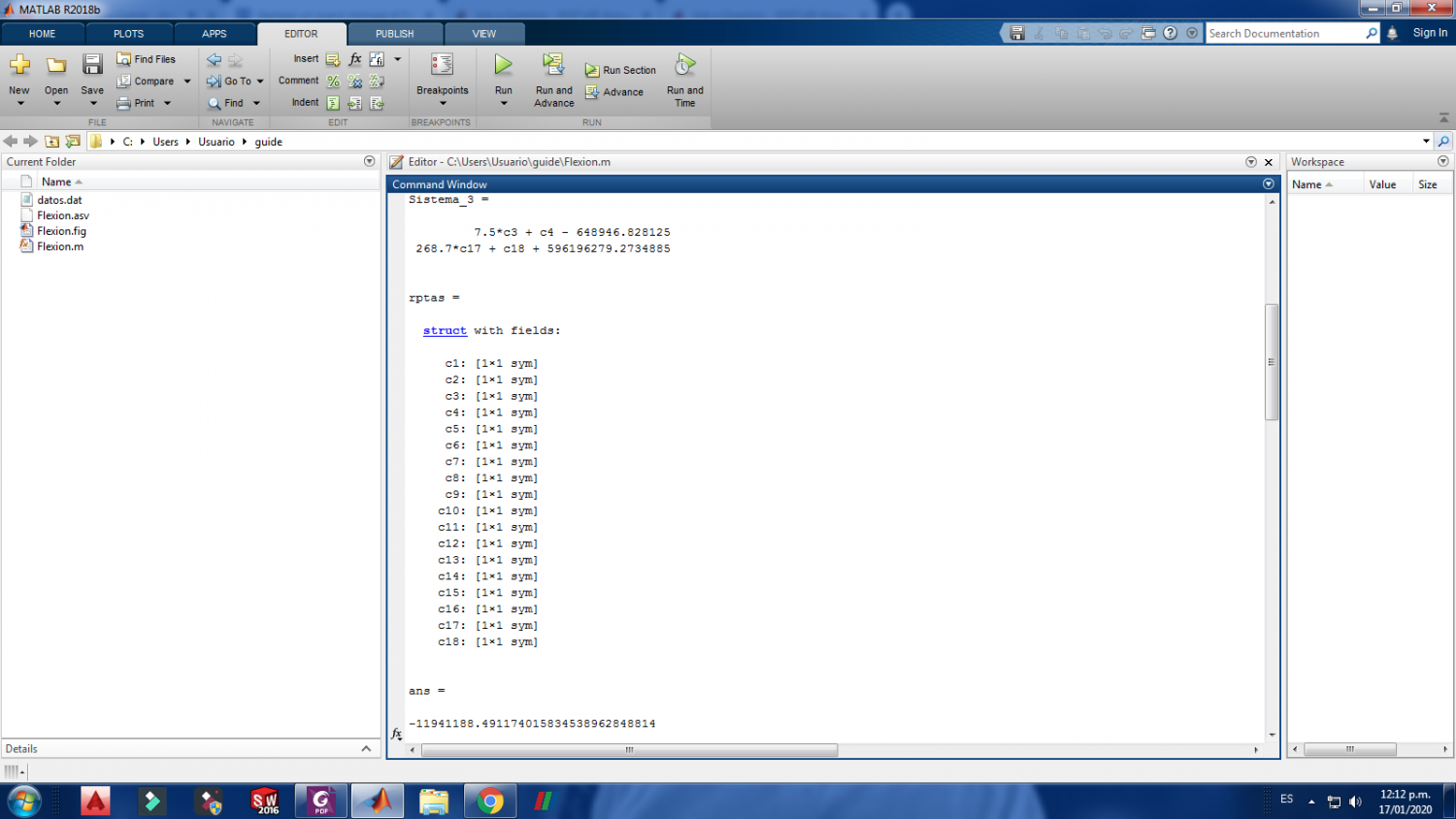Switch to the PUBLISH tab
This screenshot has width=1456, height=819.
click(394, 34)
